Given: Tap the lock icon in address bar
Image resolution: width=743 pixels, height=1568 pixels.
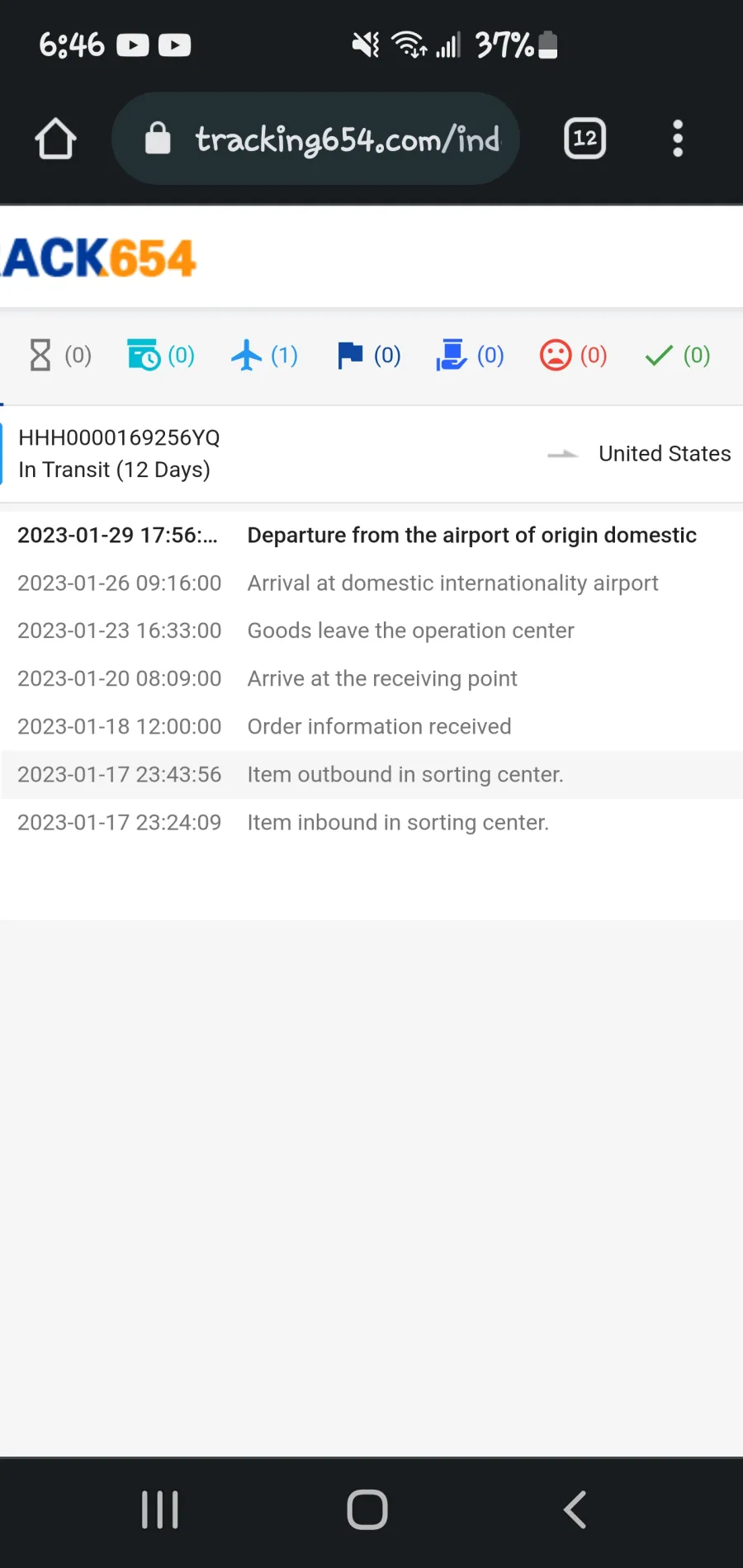Looking at the screenshot, I should [x=158, y=139].
